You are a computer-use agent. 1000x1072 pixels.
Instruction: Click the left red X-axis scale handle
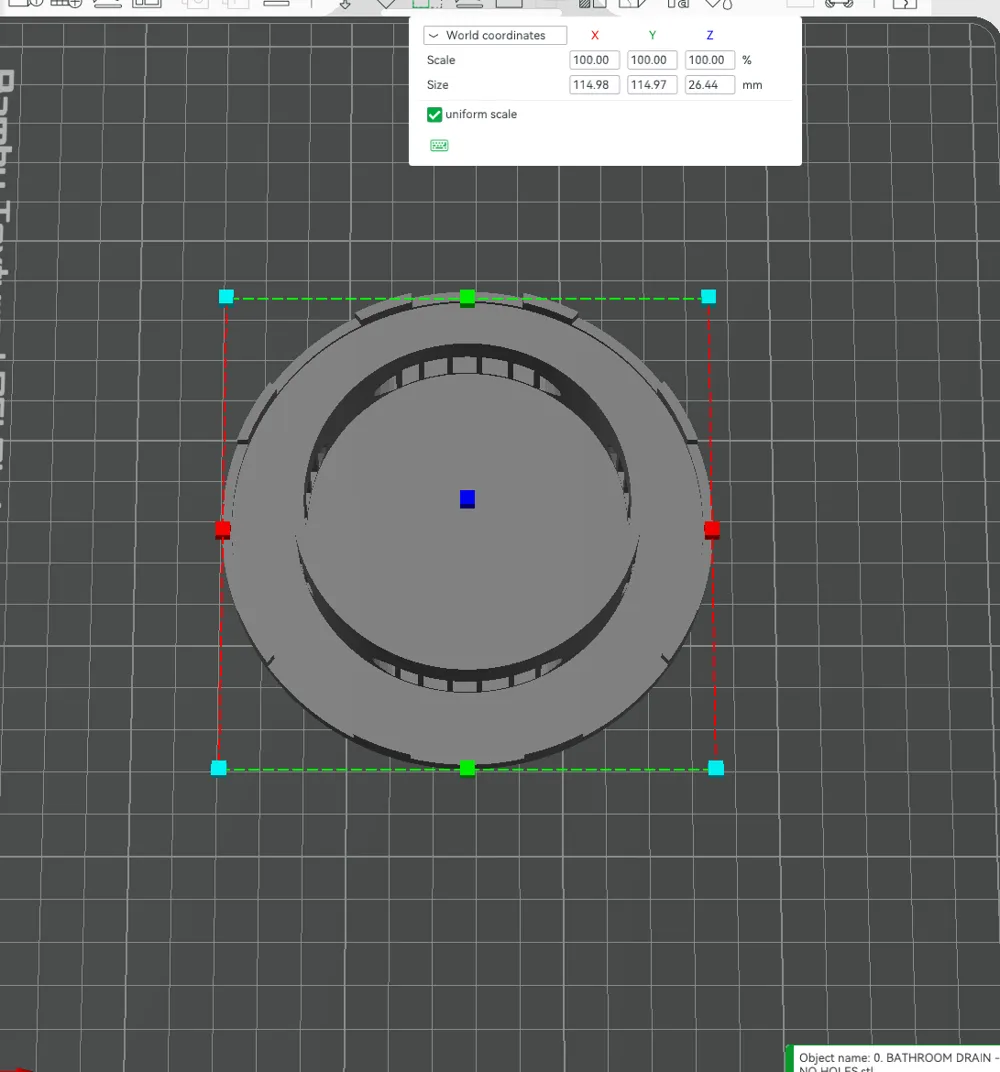point(223,530)
